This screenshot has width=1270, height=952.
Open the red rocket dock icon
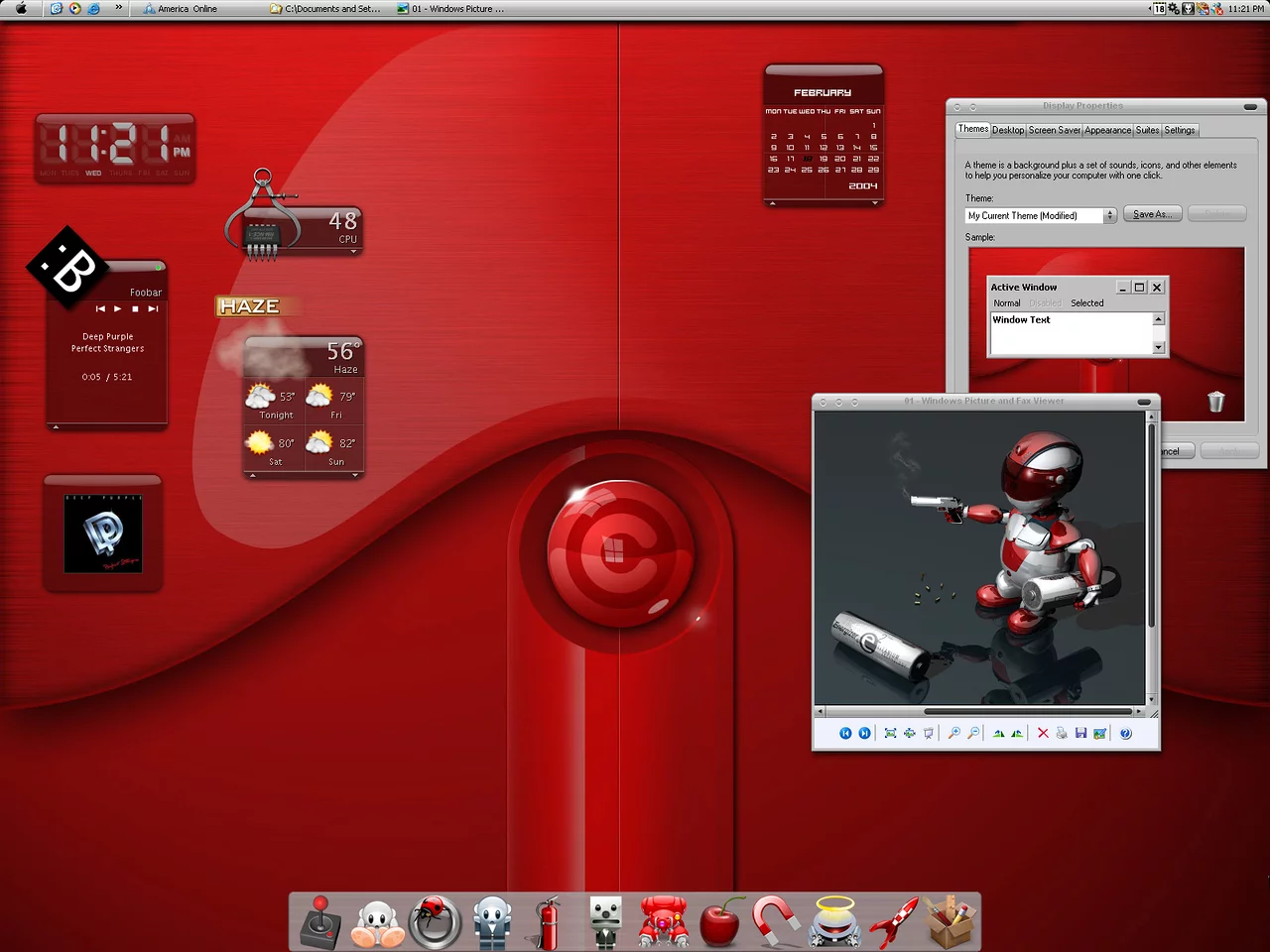[893, 921]
